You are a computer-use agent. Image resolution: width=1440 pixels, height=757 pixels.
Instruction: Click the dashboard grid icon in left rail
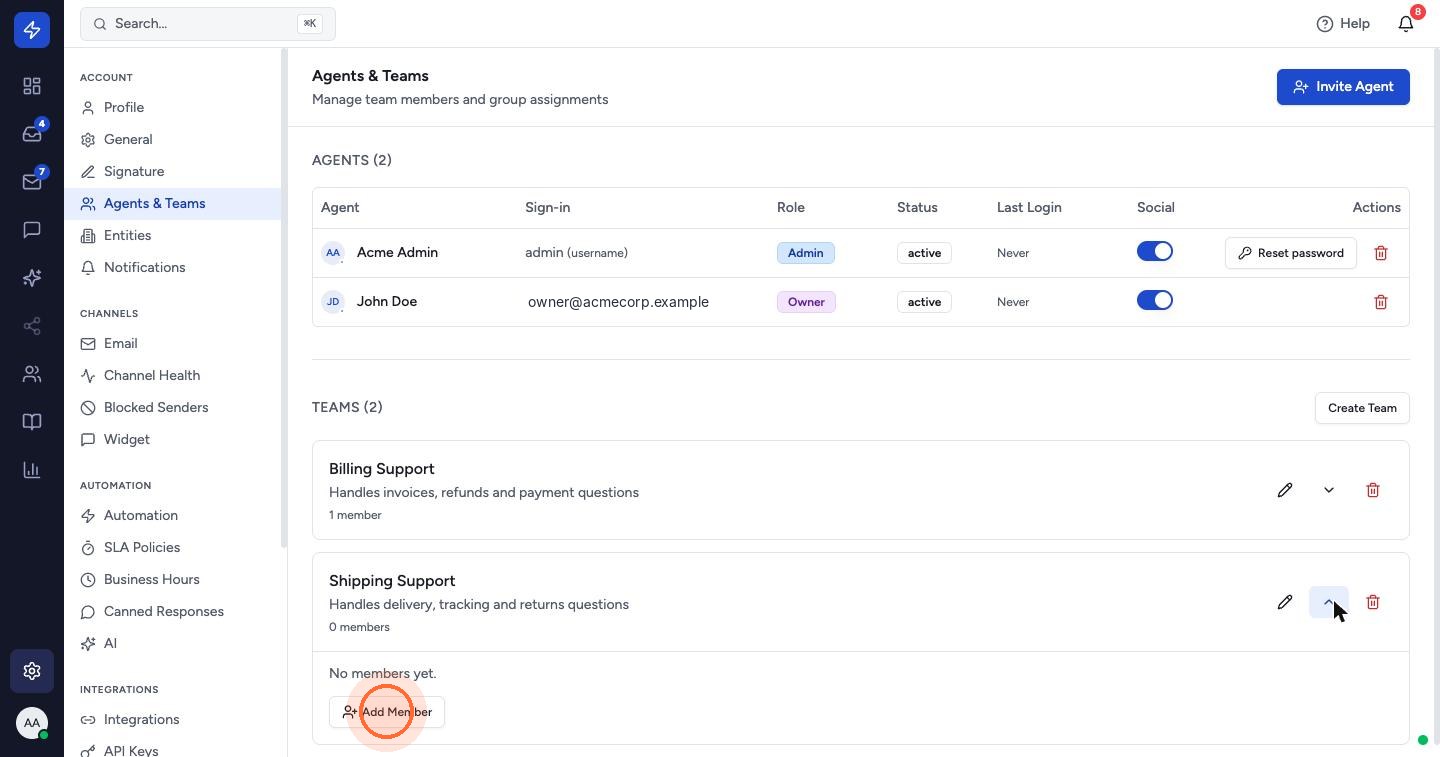tap(32, 86)
